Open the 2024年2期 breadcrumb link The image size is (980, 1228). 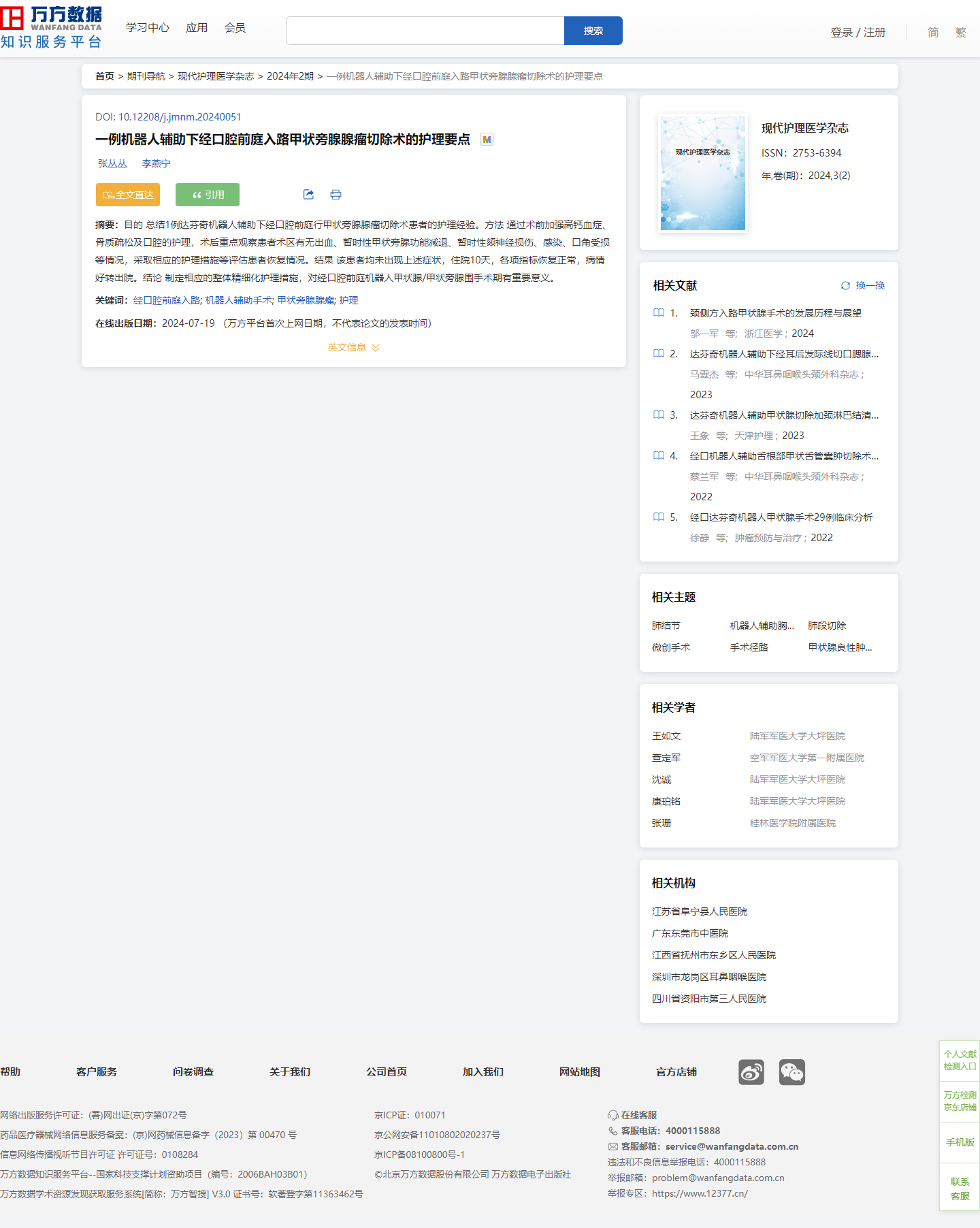coord(291,76)
